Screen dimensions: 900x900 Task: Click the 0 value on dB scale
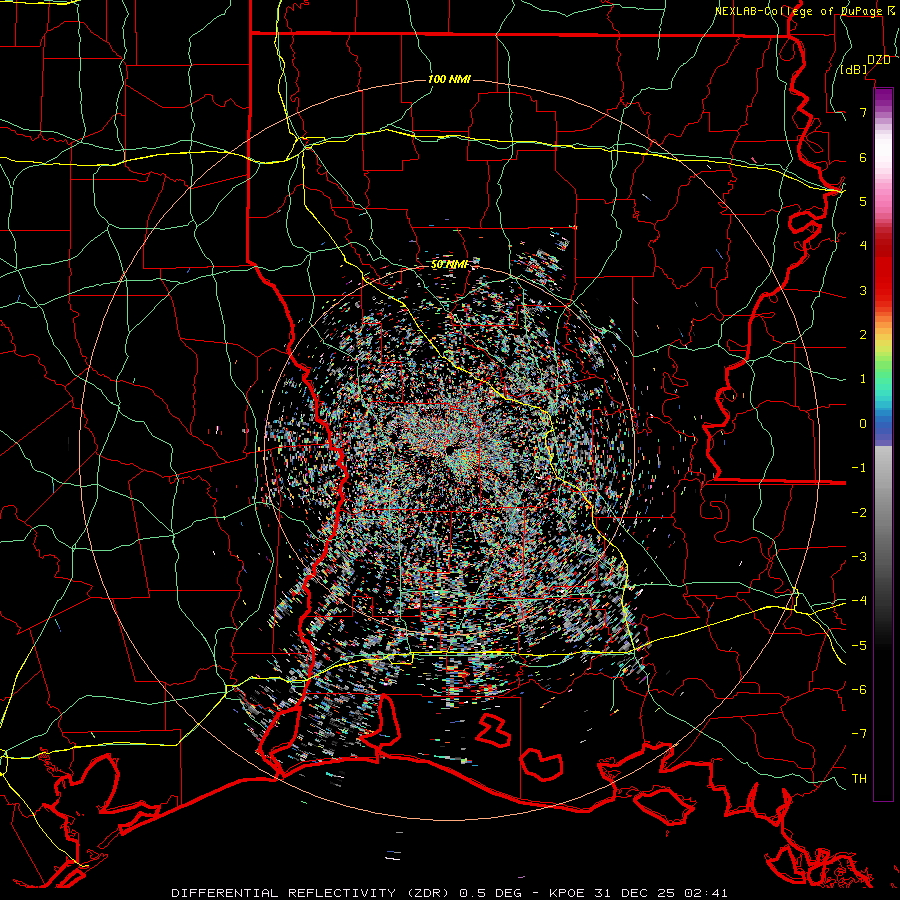point(863,424)
